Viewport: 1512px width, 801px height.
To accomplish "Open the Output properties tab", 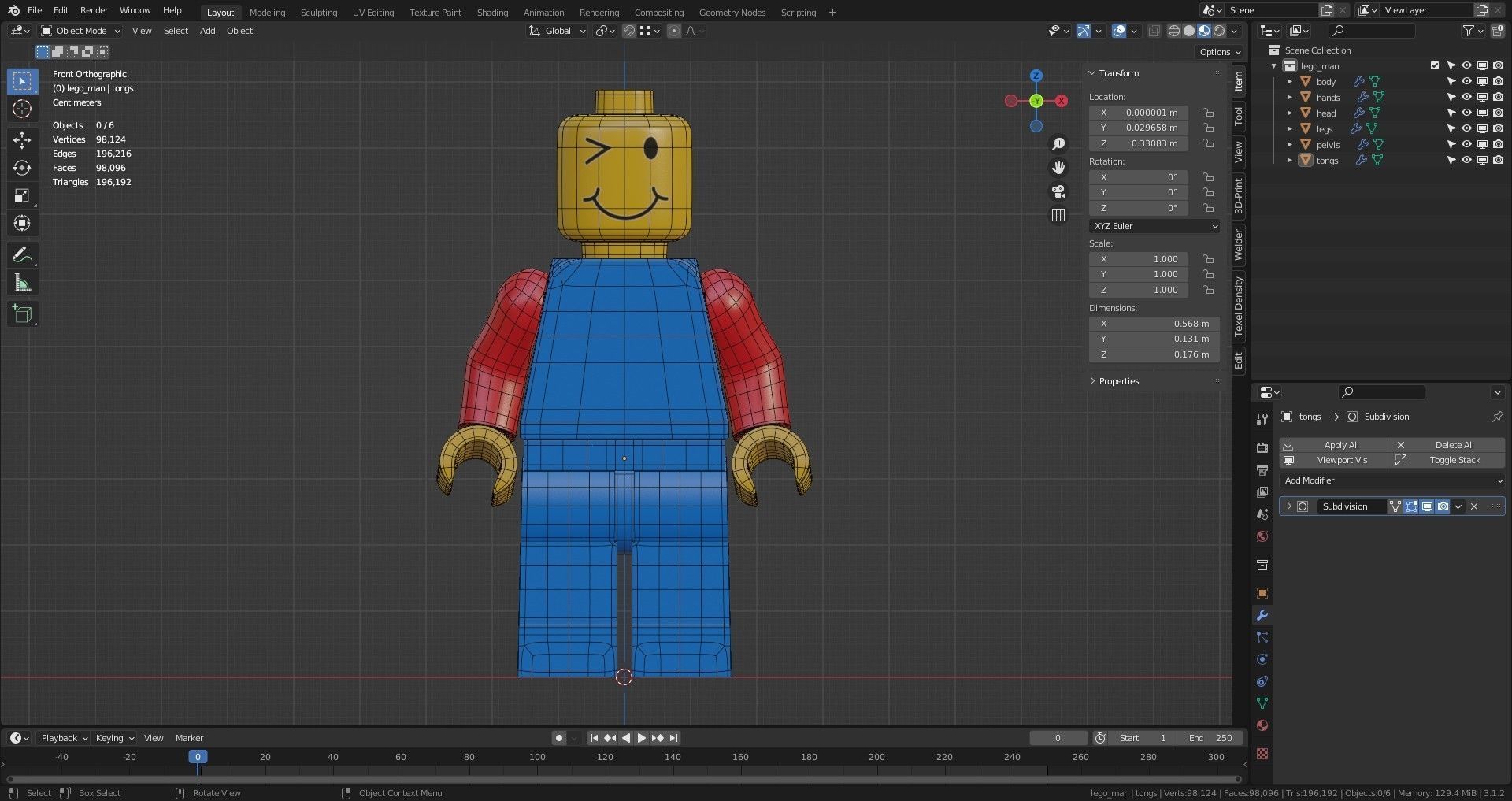I will click(x=1262, y=470).
